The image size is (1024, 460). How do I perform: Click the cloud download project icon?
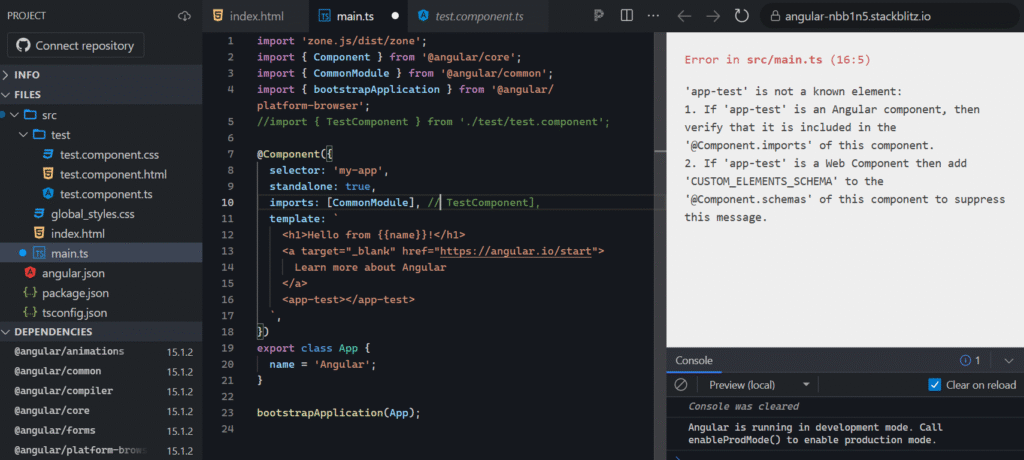pos(184,16)
